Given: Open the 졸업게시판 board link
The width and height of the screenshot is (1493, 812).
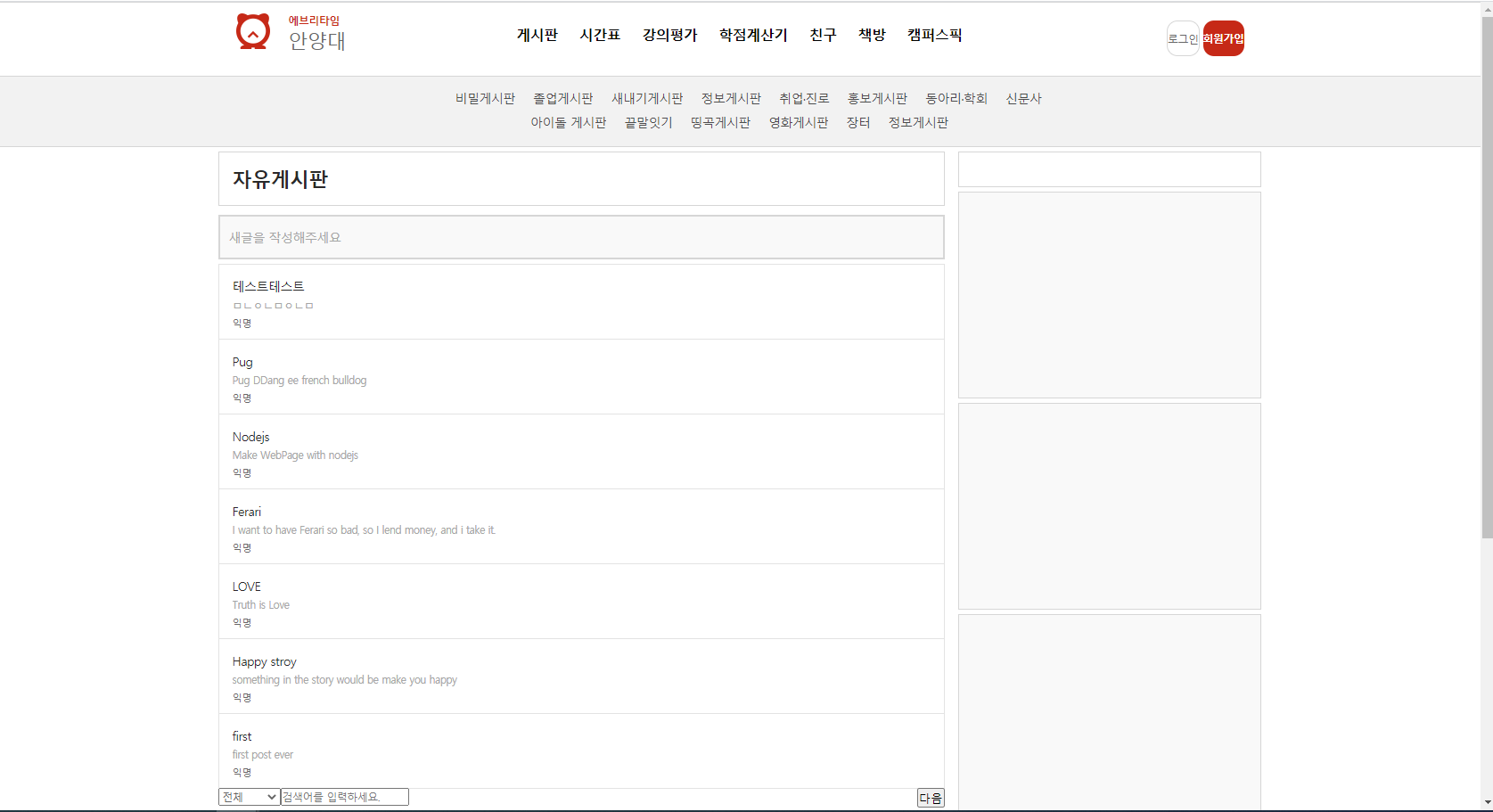Looking at the screenshot, I should point(563,98).
